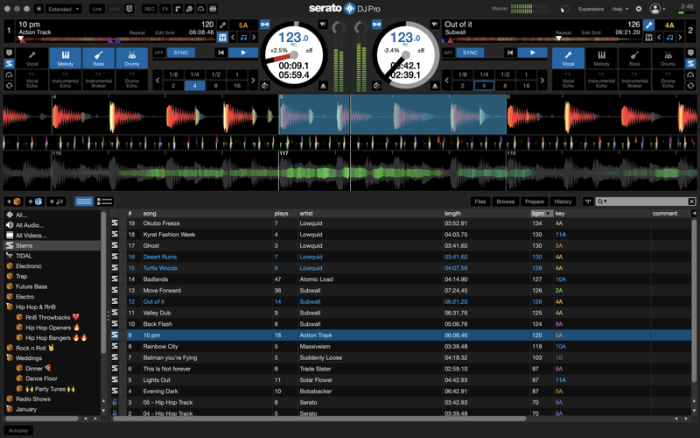The image size is (700, 438).
Task: Select the Hip Hop Openers crate
Action: click(48, 328)
